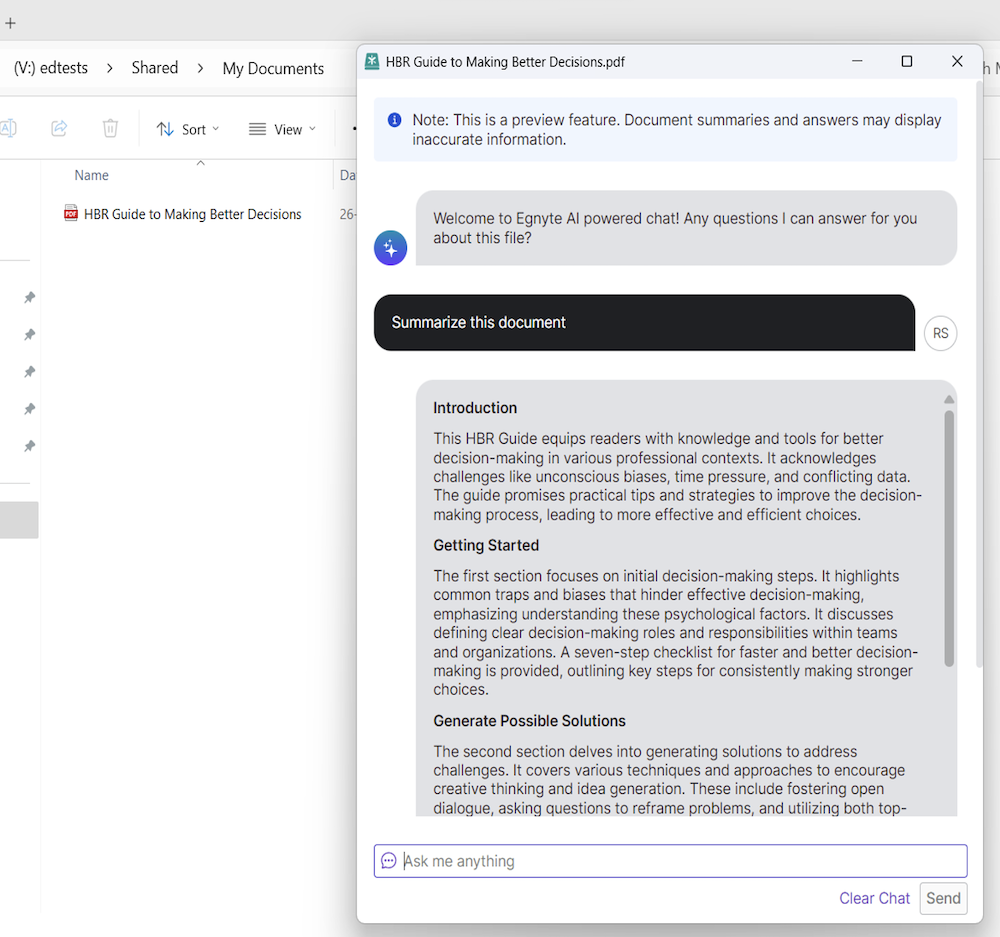Click the My Documents breadcrumb

tap(273, 68)
